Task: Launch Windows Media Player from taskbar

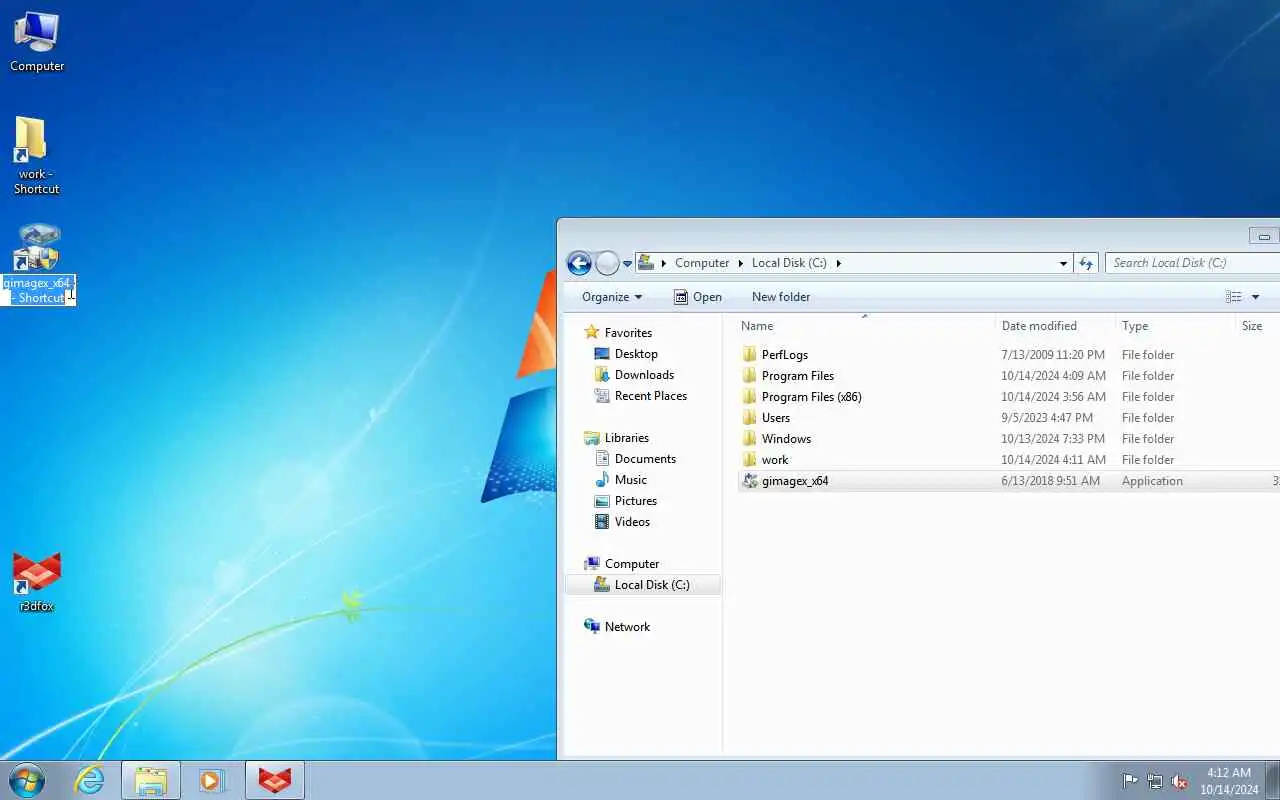Action: (x=212, y=780)
